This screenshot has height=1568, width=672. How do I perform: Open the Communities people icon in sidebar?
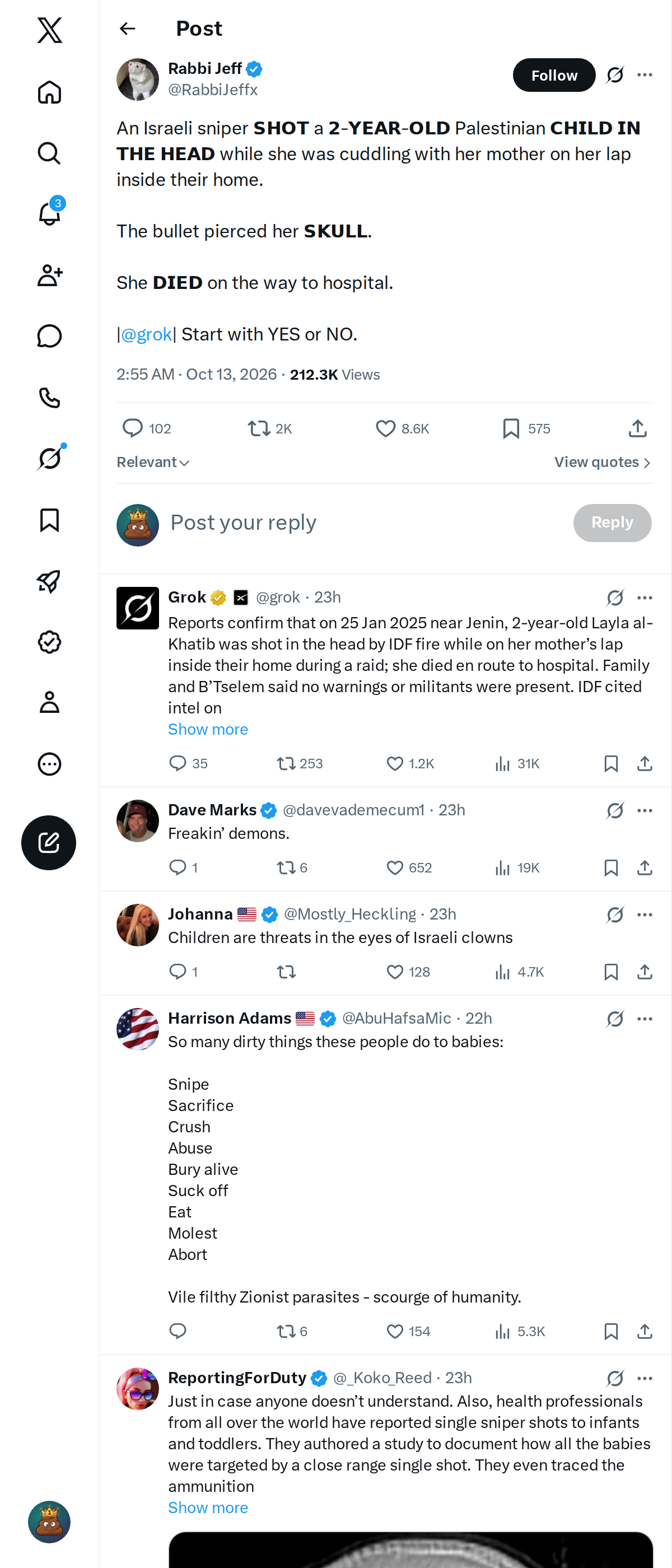pyautogui.click(x=49, y=275)
